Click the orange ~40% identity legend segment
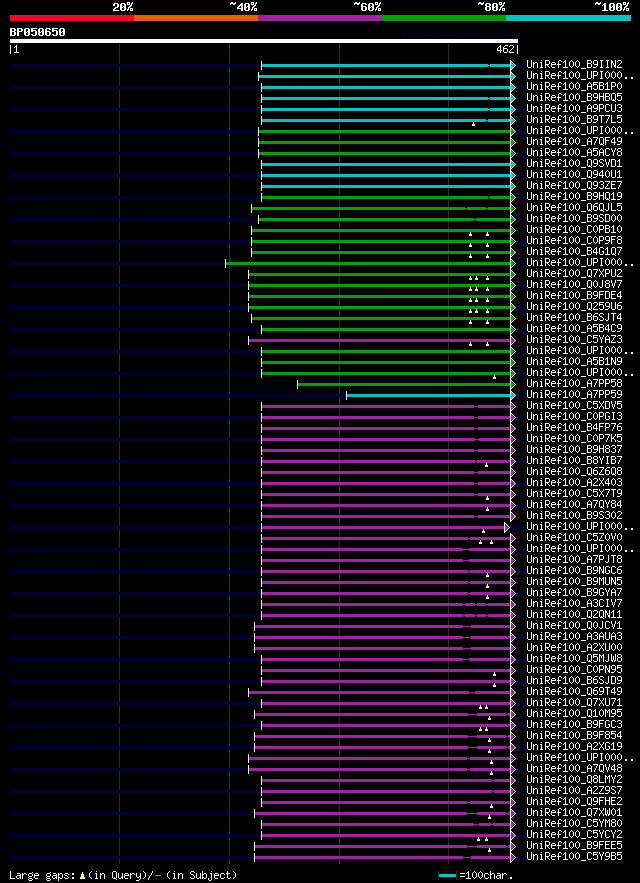The width and height of the screenshot is (640, 883). coord(196,18)
